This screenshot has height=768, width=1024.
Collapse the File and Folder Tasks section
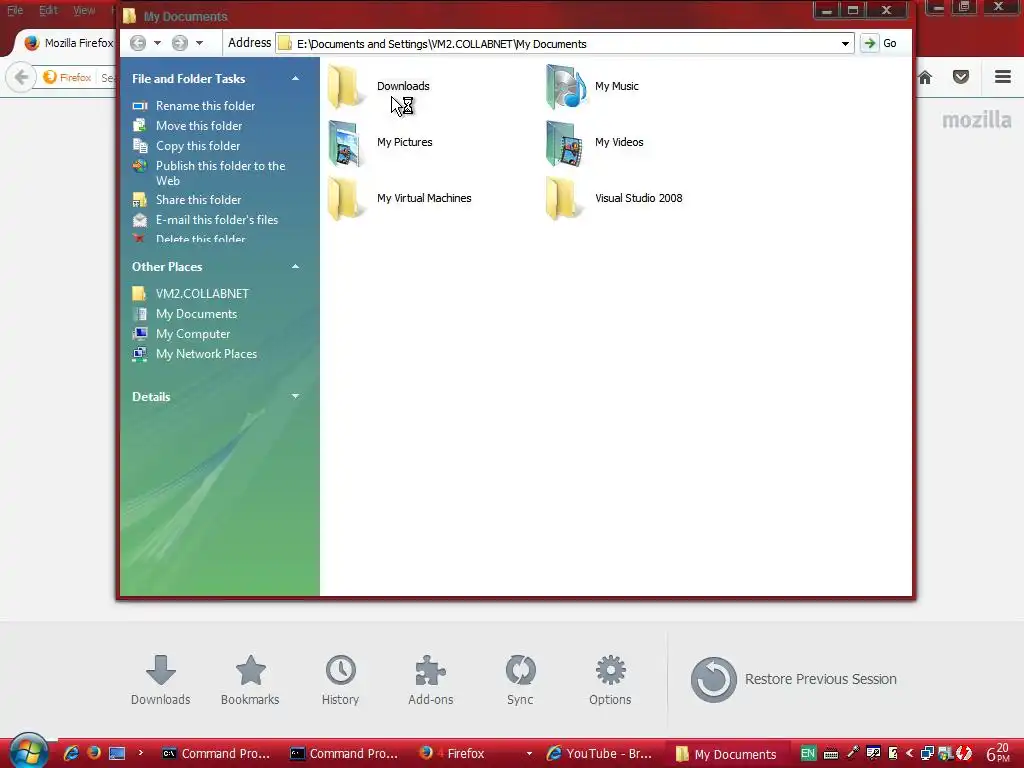(x=295, y=78)
